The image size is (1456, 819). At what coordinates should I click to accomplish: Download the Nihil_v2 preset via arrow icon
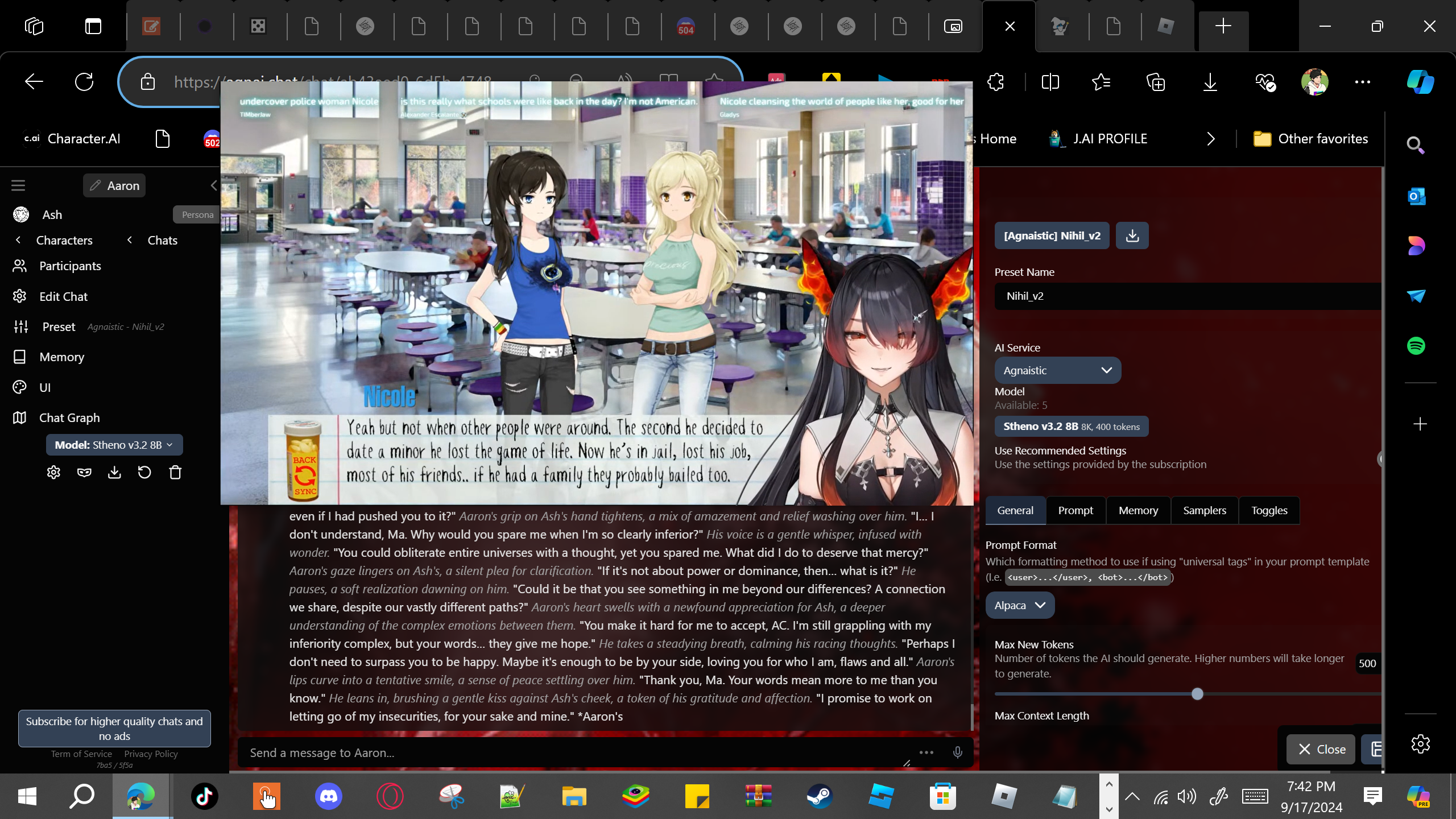tap(1132, 235)
